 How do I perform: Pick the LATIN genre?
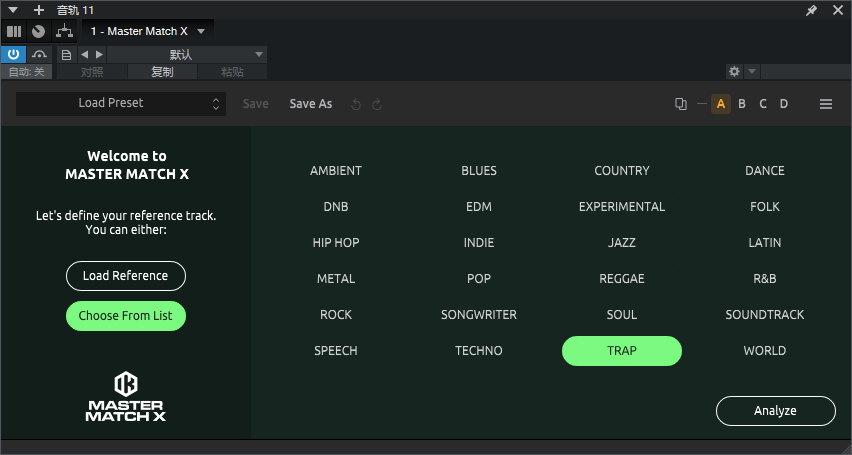click(x=765, y=242)
